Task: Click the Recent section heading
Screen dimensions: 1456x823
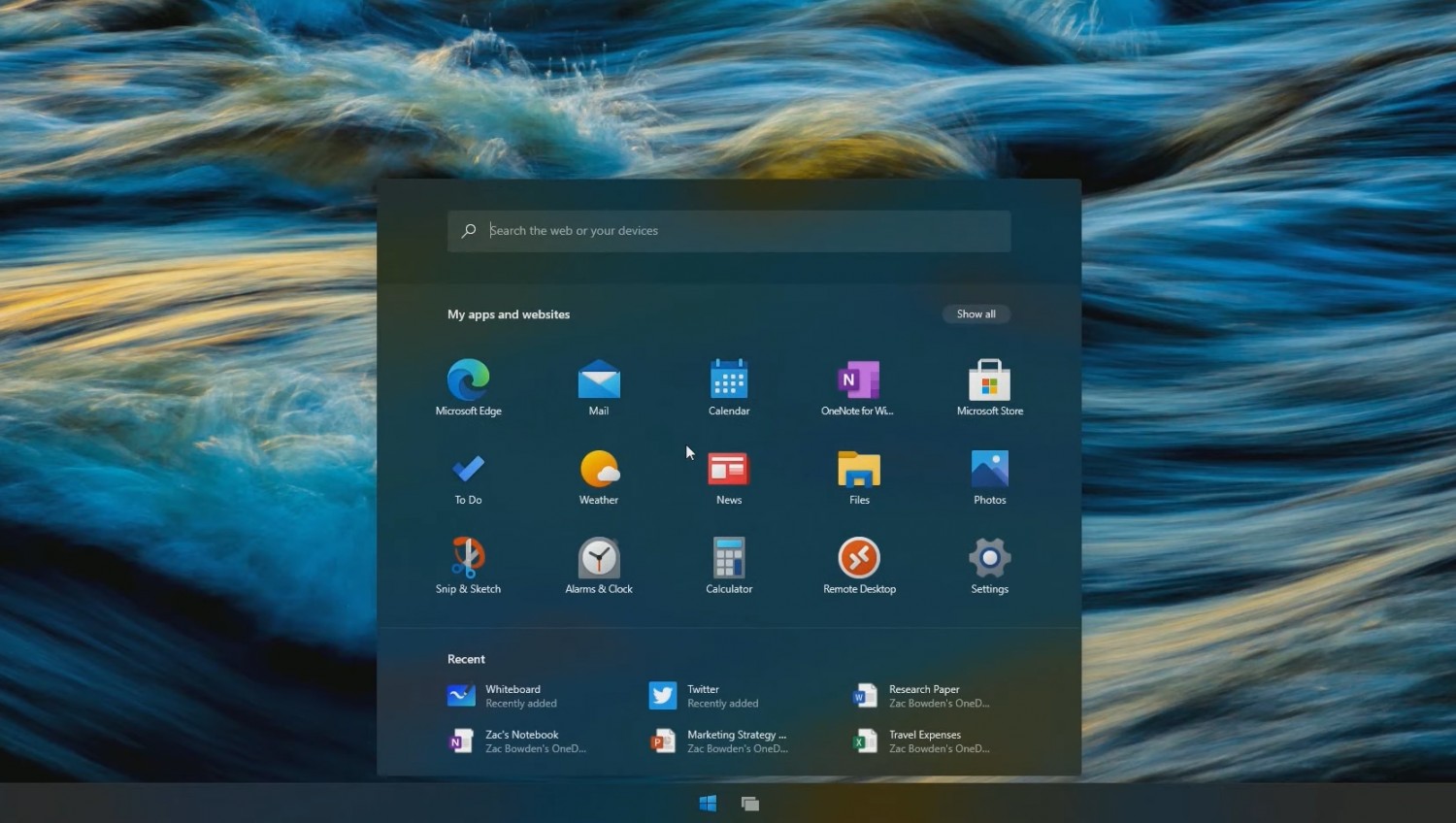Action: tap(466, 659)
